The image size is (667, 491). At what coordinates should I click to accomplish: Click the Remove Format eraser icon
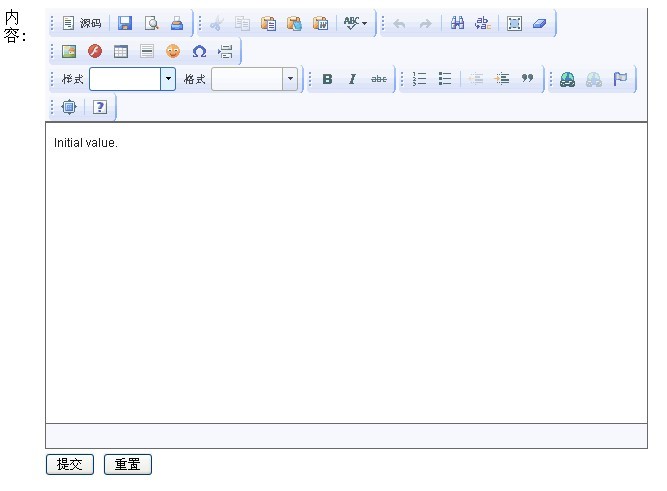[540, 23]
